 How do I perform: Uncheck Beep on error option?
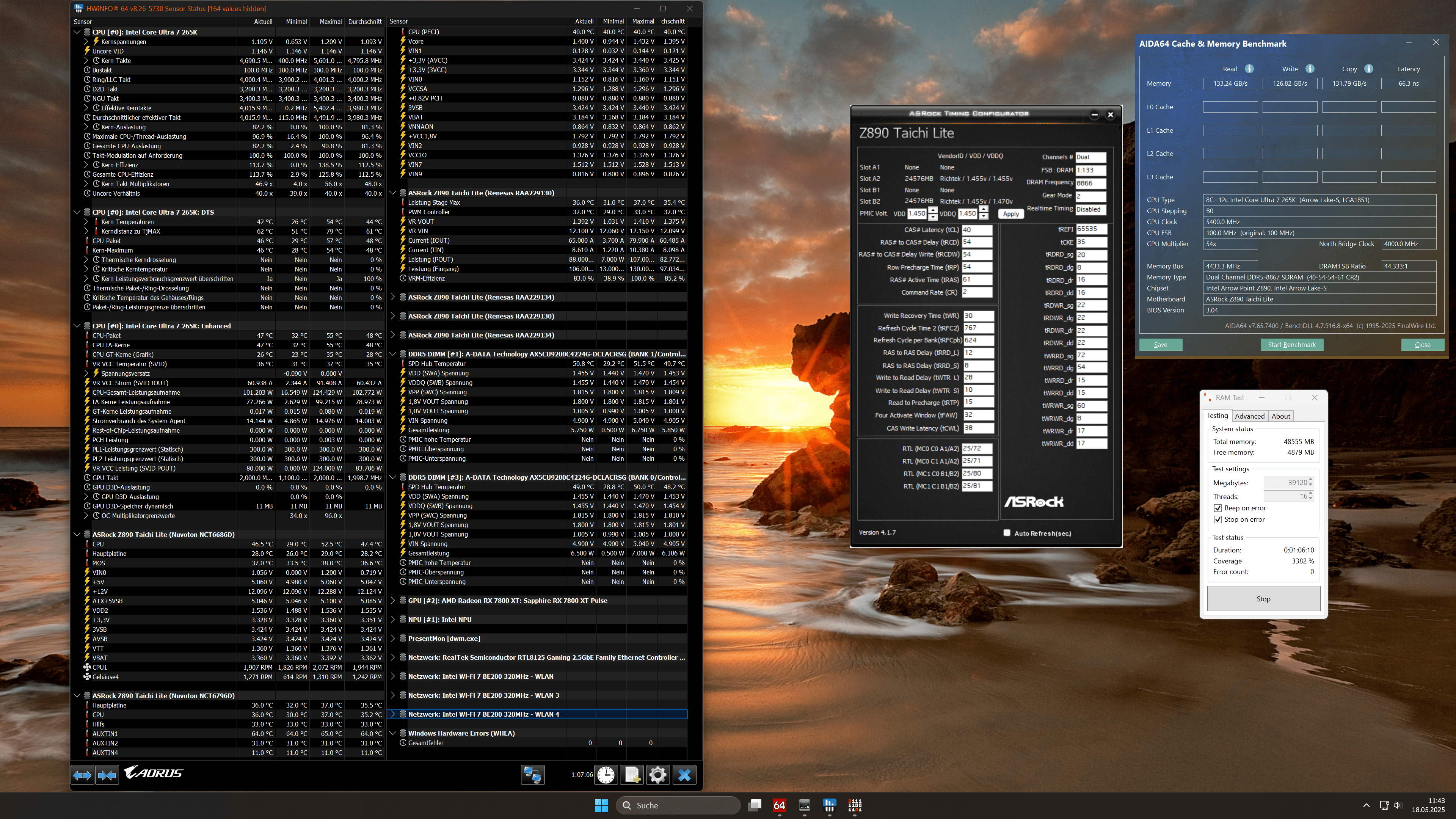click(1218, 508)
